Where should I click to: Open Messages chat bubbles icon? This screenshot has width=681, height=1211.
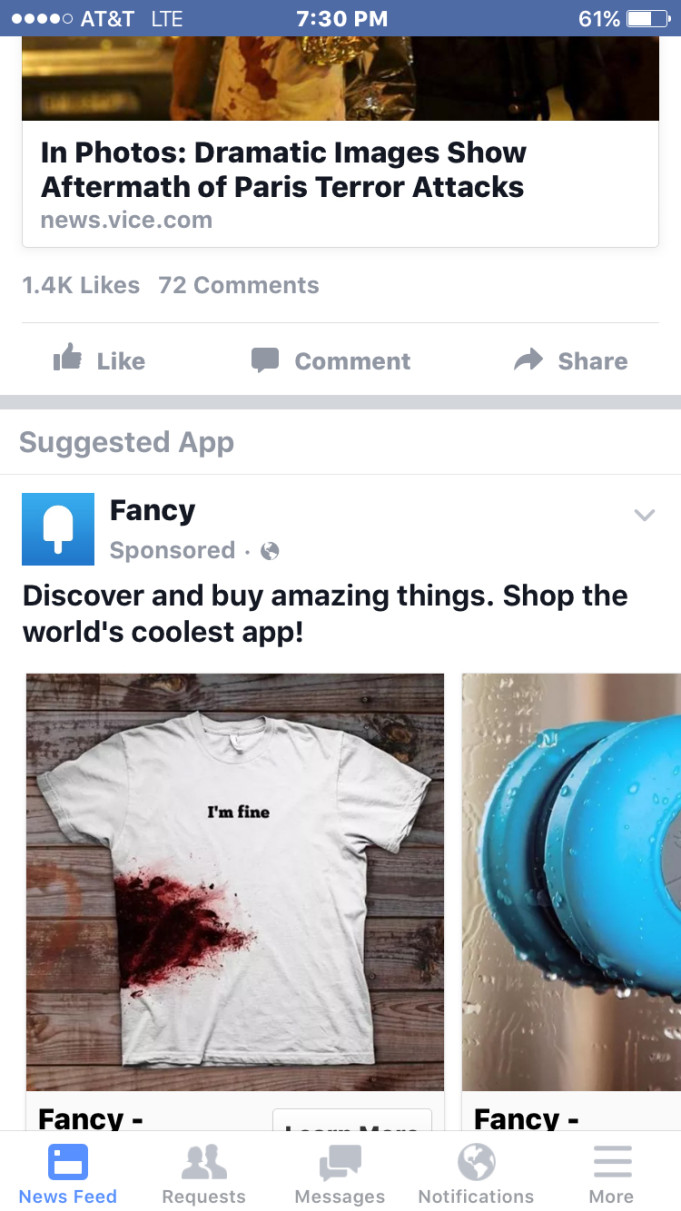[x=340, y=1162]
